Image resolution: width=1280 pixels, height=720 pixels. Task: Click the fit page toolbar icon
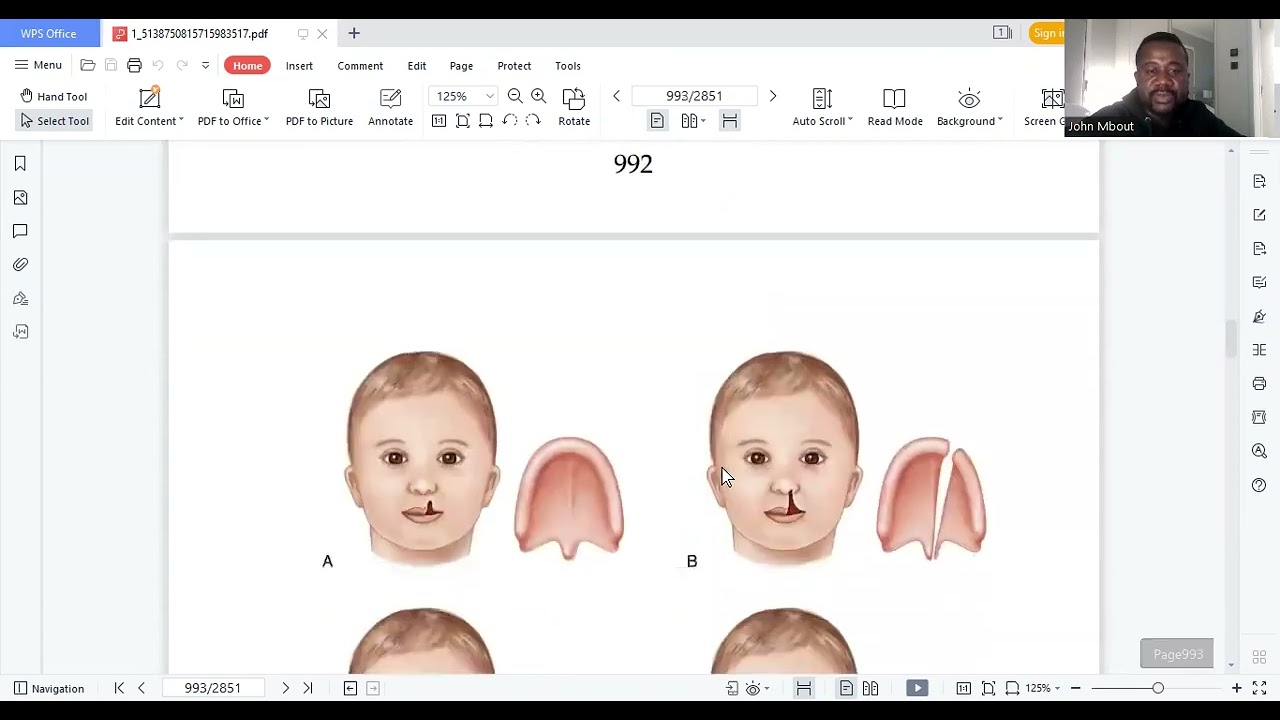pos(462,121)
